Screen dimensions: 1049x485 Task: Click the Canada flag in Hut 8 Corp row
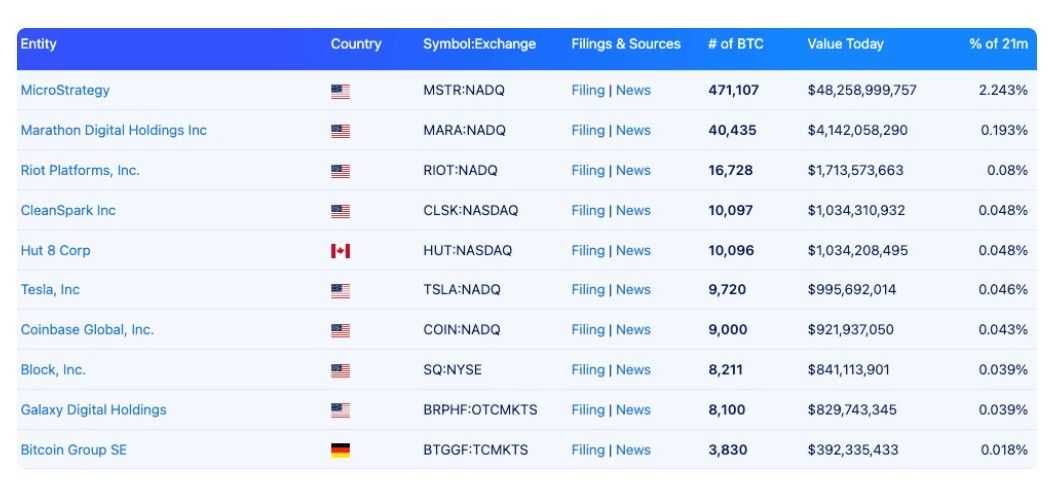tap(340, 251)
